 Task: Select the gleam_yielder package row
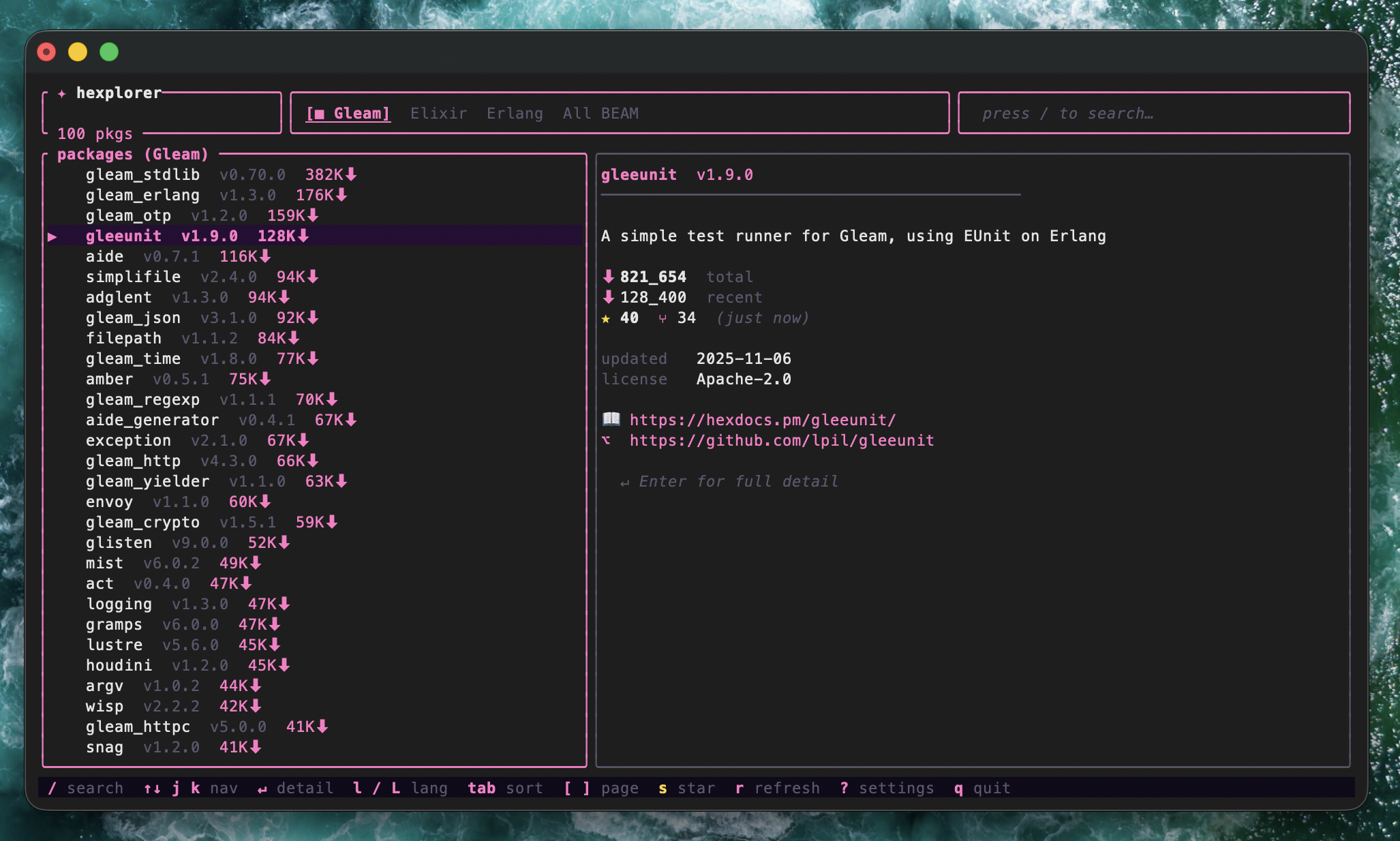[315, 481]
